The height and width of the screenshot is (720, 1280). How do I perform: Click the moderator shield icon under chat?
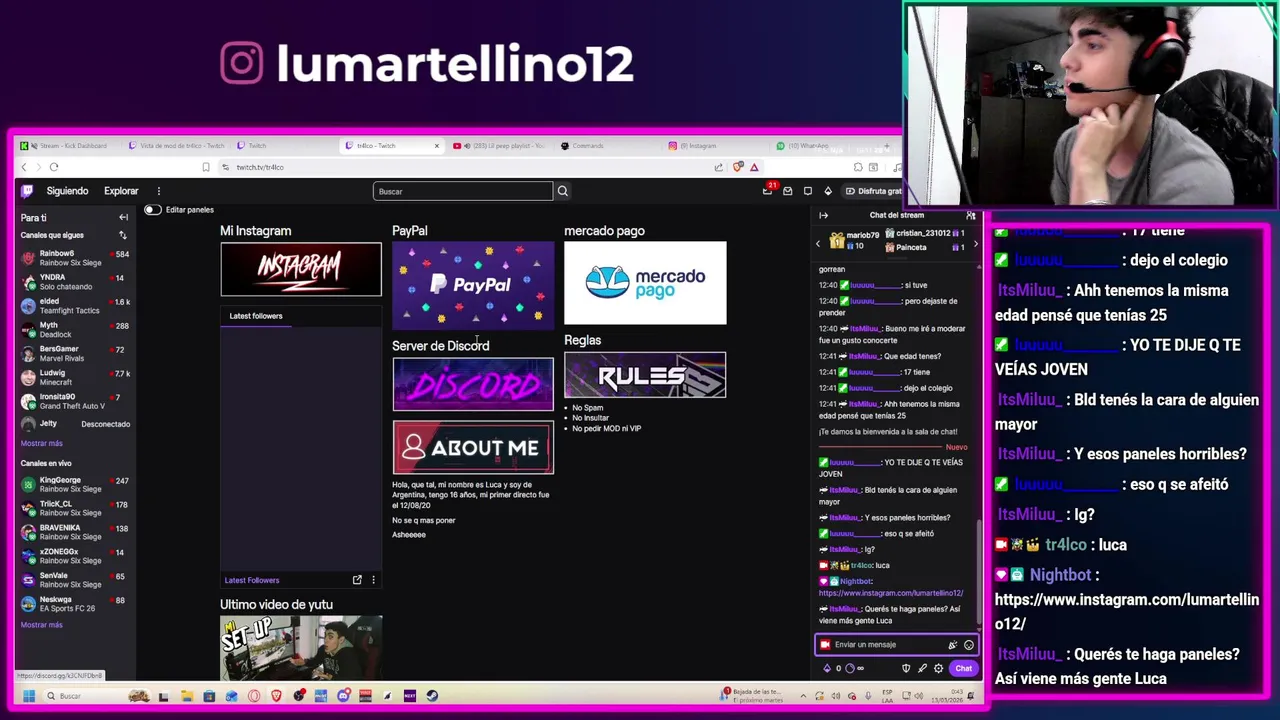(x=906, y=668)
